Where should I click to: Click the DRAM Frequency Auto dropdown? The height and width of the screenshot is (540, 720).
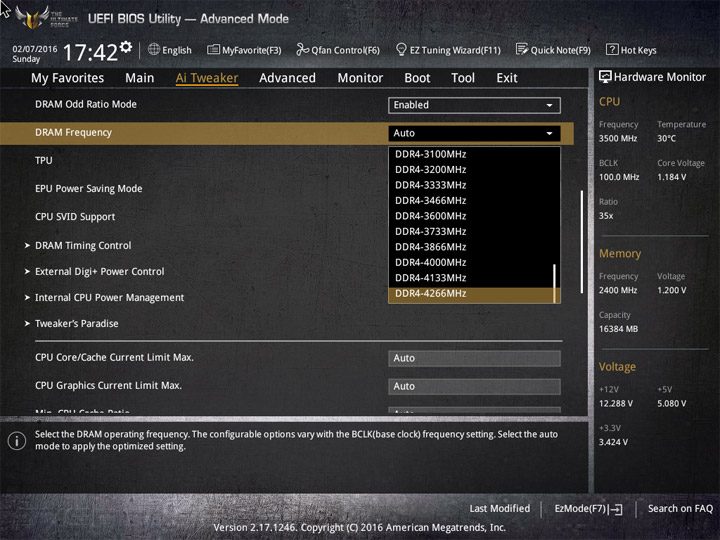coord(474,133)
